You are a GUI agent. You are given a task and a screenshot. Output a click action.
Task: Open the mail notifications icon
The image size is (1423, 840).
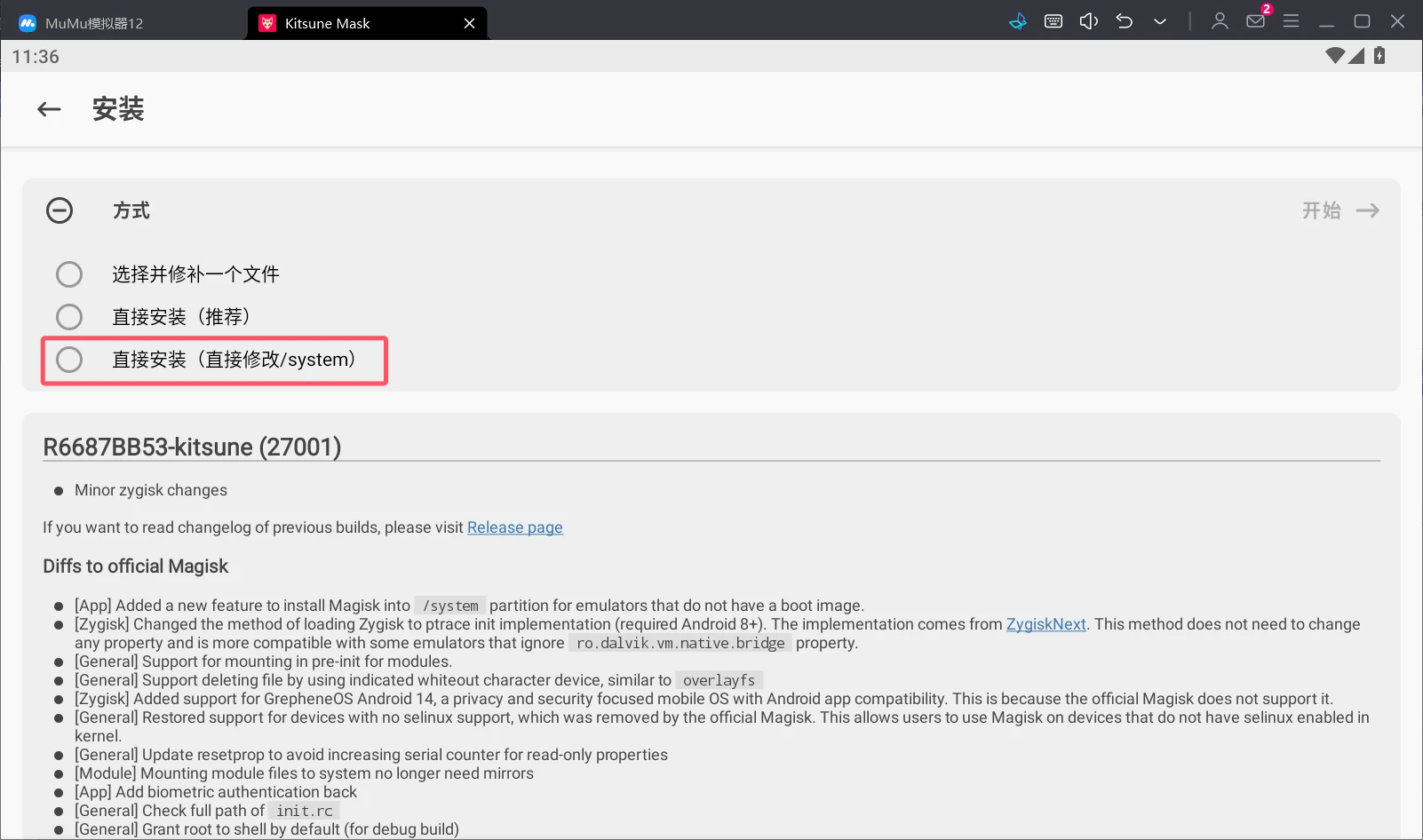pos(1255,21)
